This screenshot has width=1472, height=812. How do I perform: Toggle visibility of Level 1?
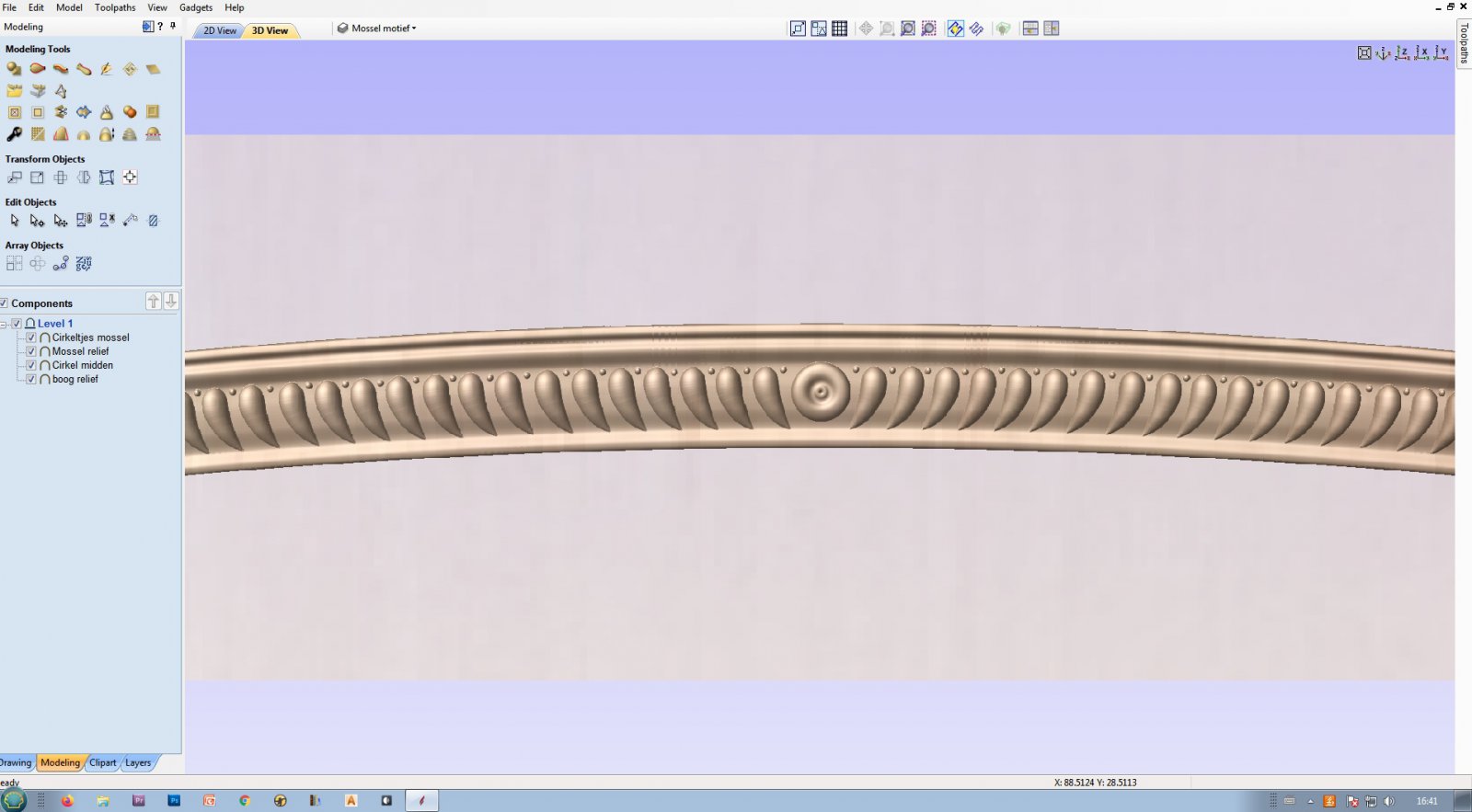pyautogui.click(x=17, y=324)
